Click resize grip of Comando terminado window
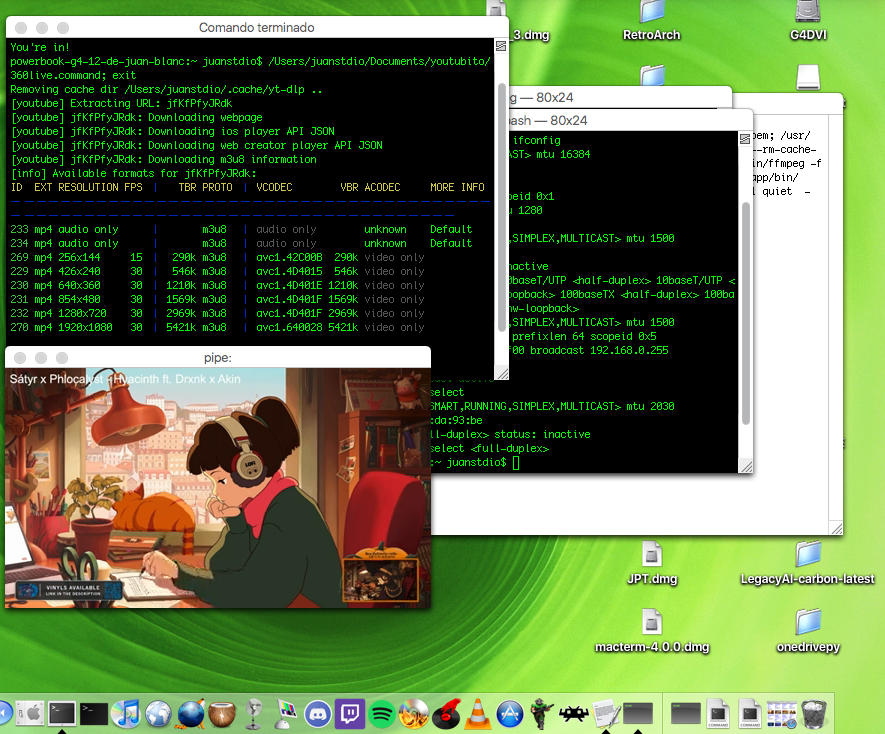The height and width of the screenshot is (734, 885). (x=502, y=373)
